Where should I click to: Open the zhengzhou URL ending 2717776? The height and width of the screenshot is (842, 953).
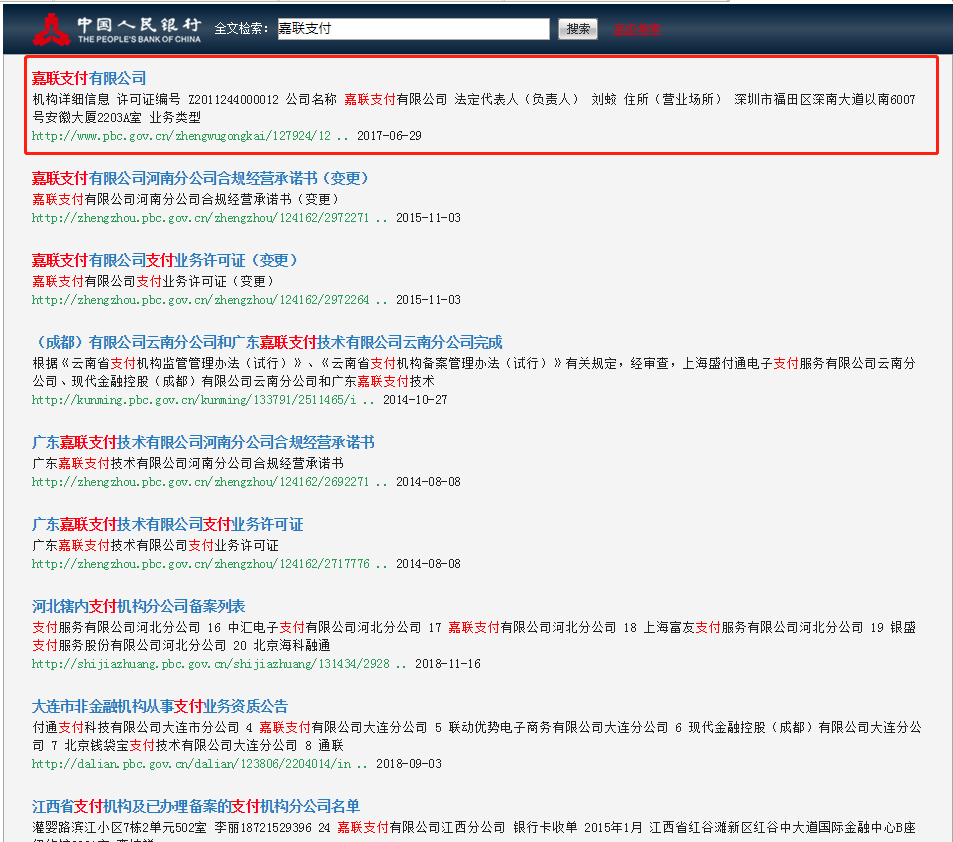(x=210, y=564)
